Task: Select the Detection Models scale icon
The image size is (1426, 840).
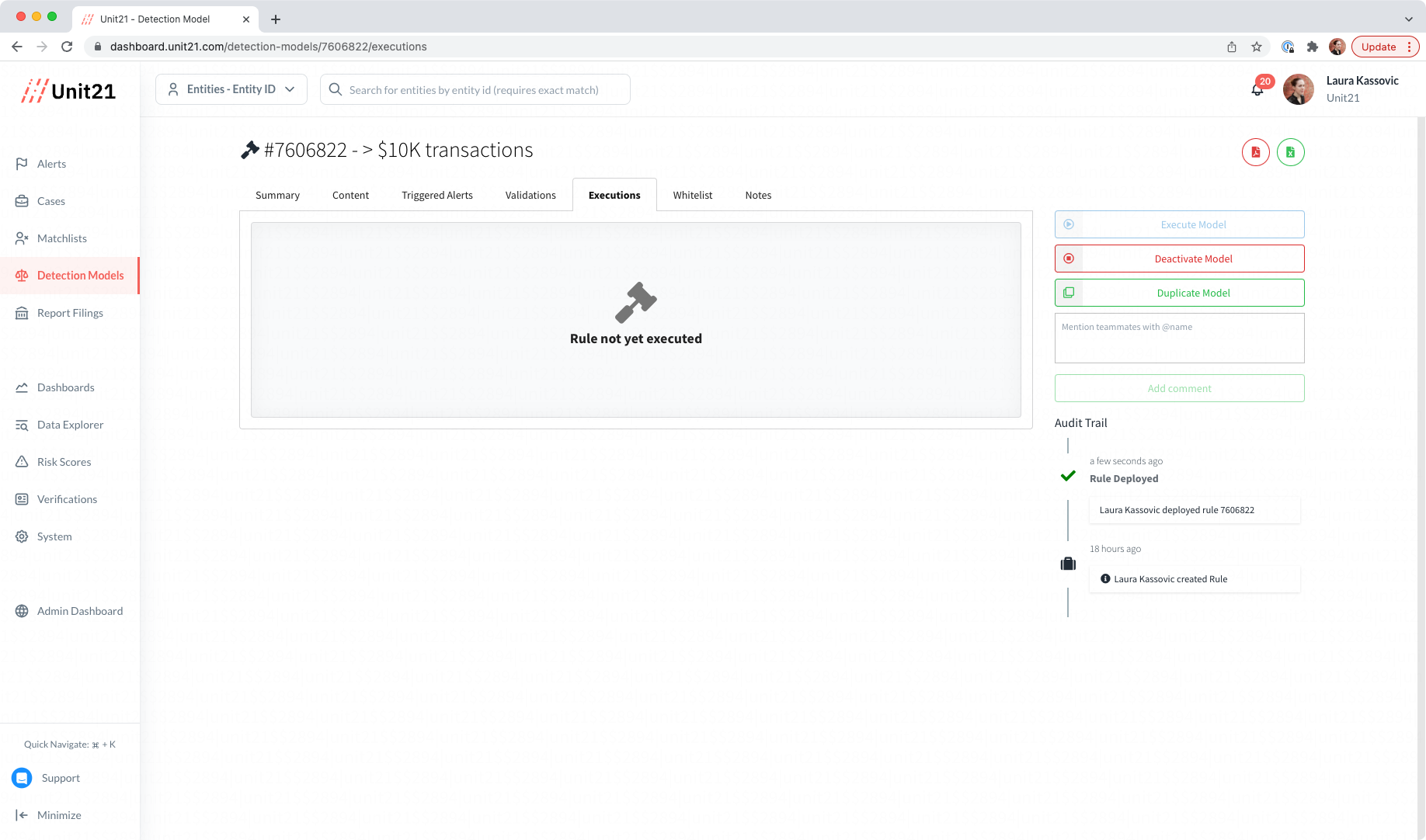Action: (x=22, y=276)
